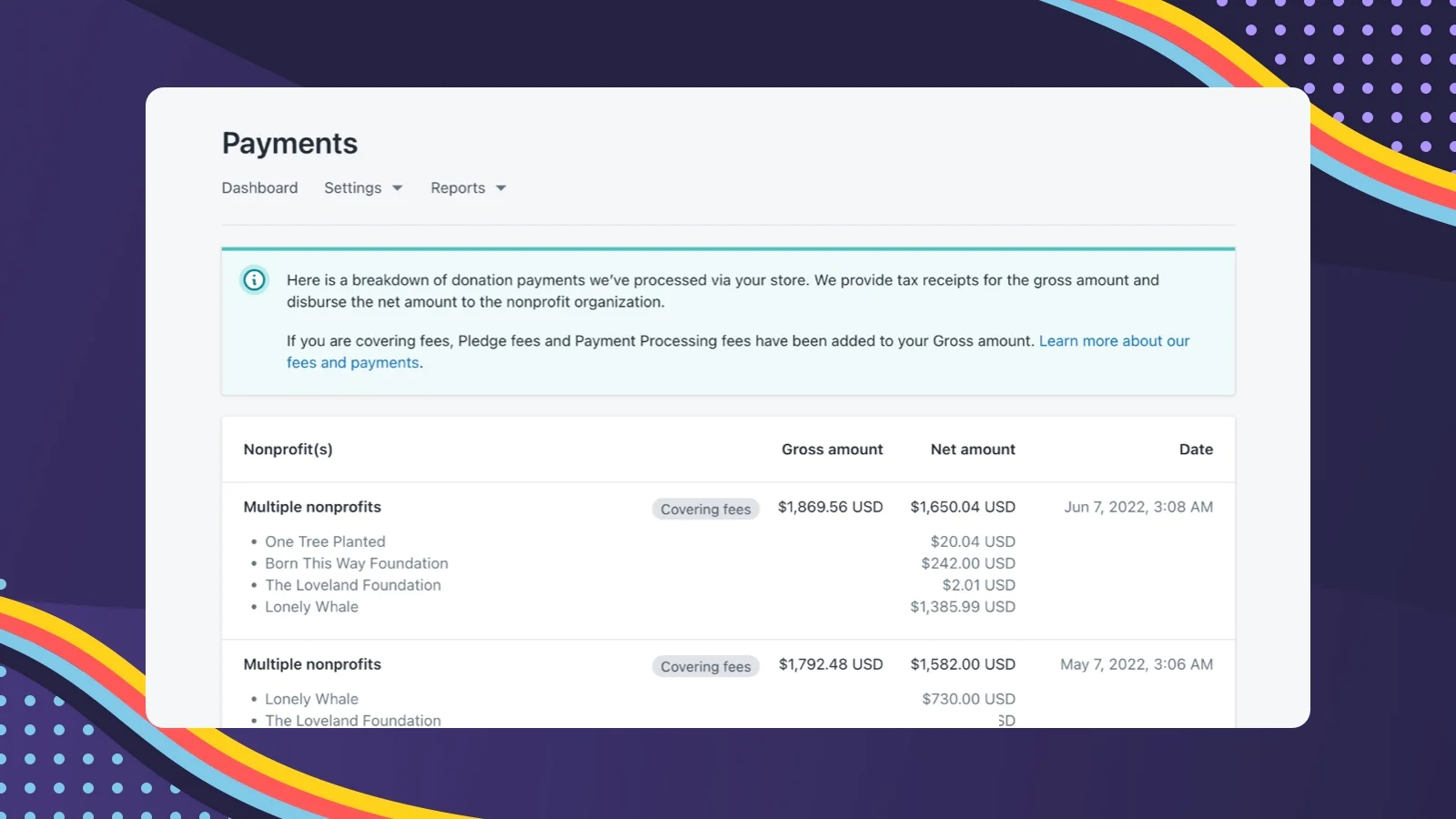Click the Payments page heading
1456x819 pixels.
pos(289,143)
